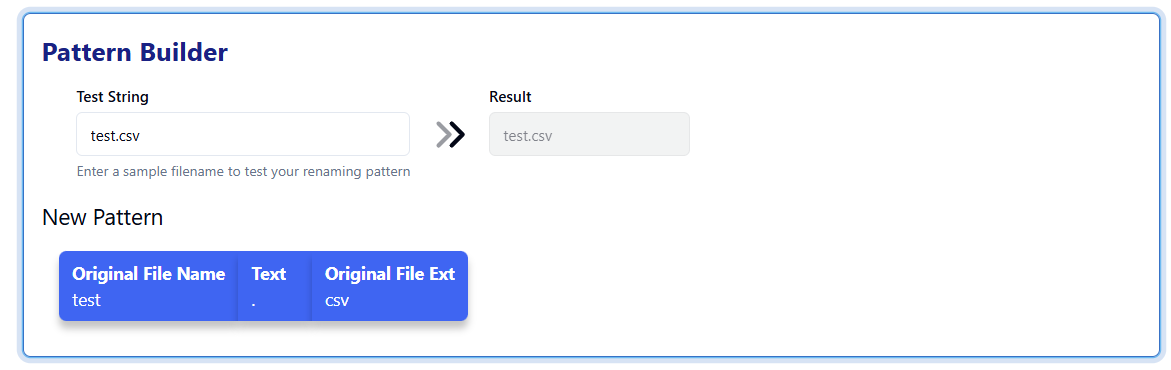
Task: Click divider between Original File Name and Text
Action: [238, 286]
